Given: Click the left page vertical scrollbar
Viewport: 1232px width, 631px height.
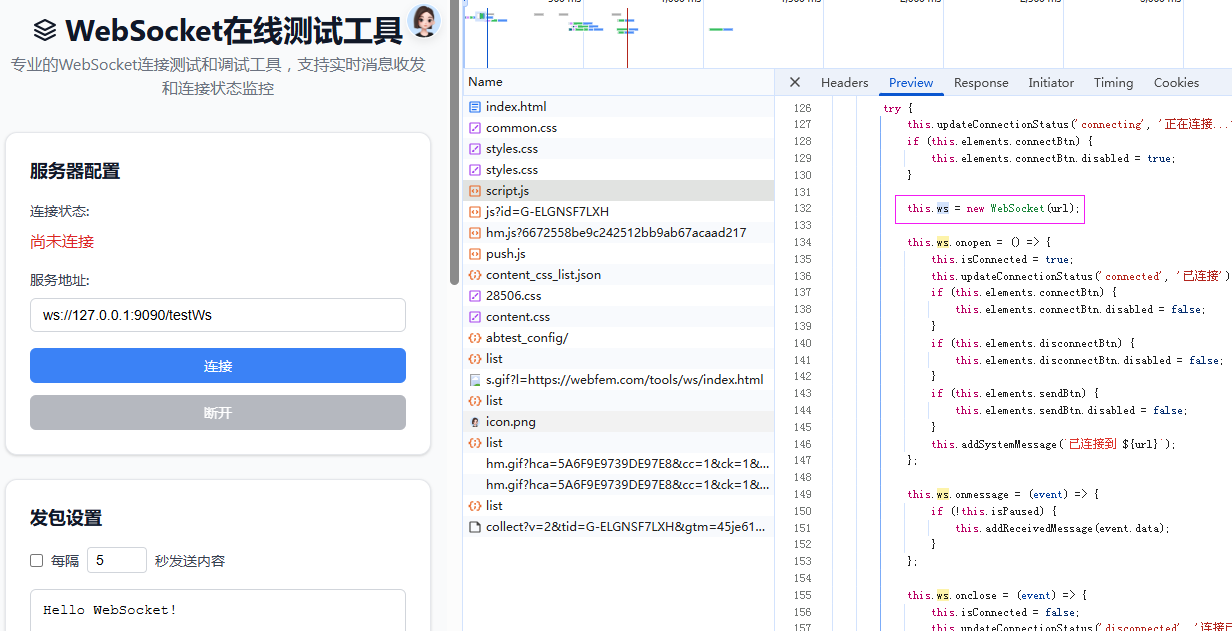Looking at the screenshot, I should coord(455,140).
